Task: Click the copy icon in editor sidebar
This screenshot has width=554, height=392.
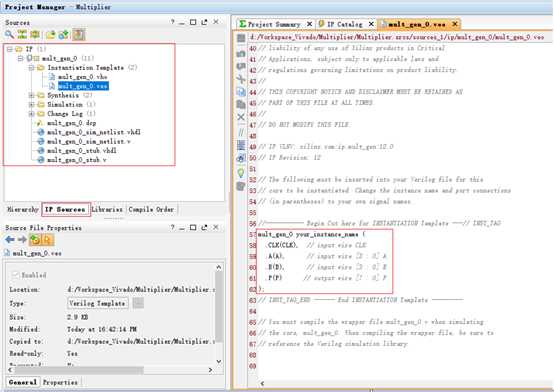Action: coord(241,92)
